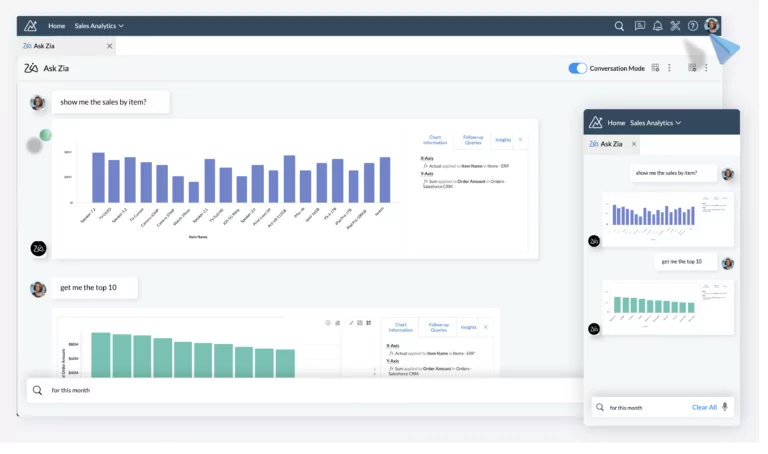Open Home in the main window navbar

(x=57, y=26)
